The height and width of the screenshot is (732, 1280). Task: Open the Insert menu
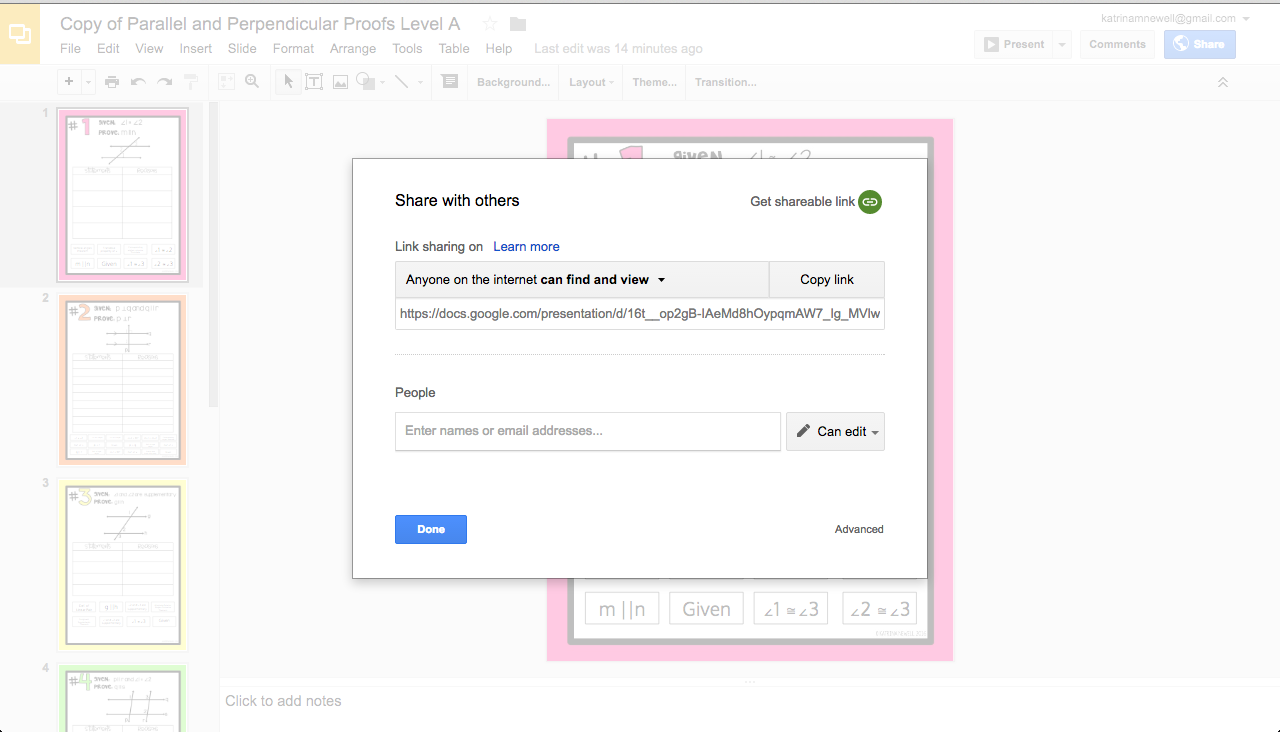[195, 48]
